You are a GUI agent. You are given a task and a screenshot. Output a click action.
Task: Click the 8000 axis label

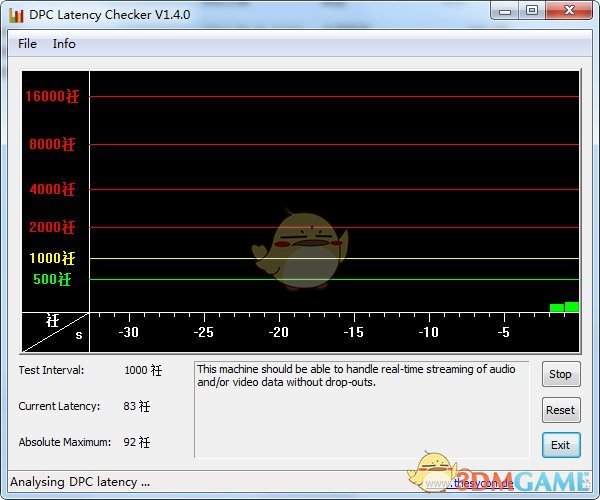[52, 144]
